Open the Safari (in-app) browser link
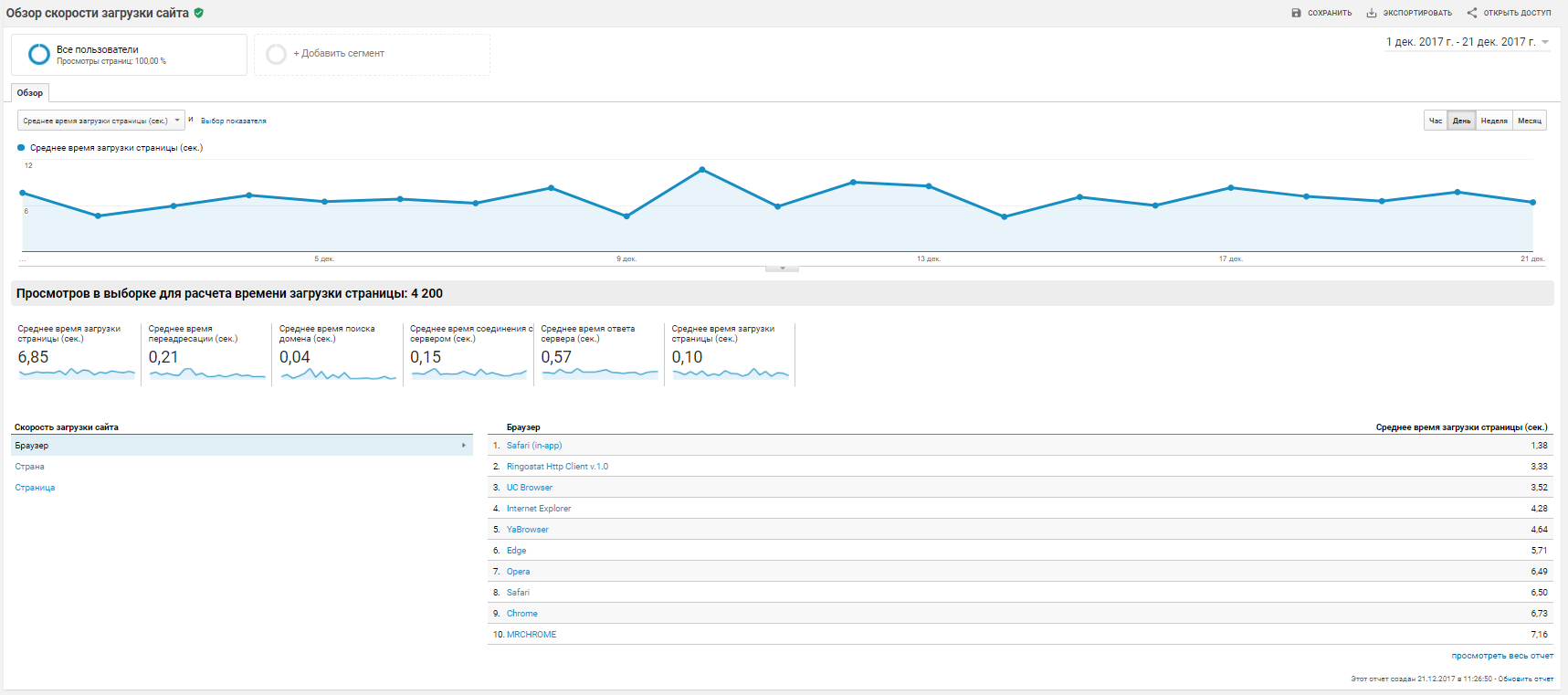This screenshot has width=1568, height=695. click(x=534, y=446)
